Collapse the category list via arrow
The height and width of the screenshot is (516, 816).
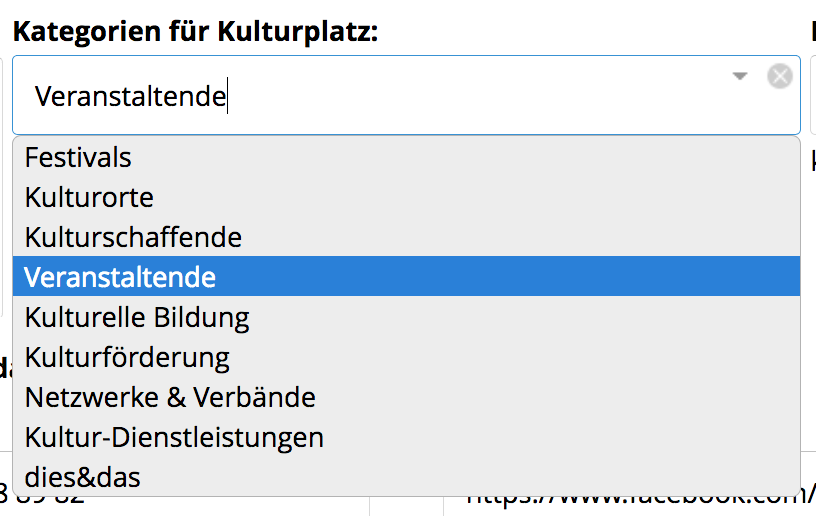[740, 76]
